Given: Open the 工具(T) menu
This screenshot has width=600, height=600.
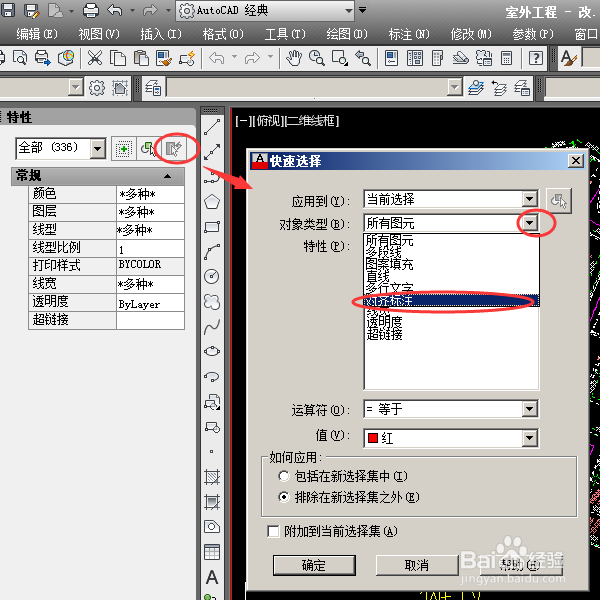Looking at the screenshot, I should click(285, 34).
